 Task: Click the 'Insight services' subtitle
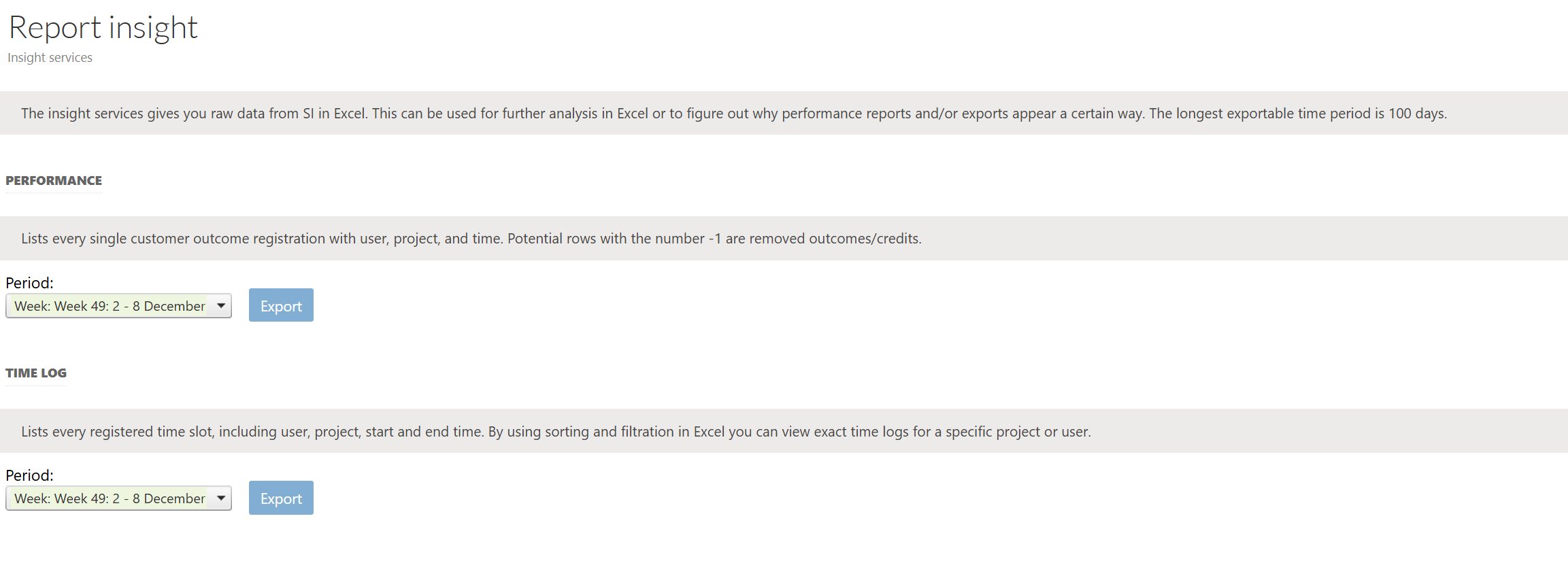click(x=50, y=58)
